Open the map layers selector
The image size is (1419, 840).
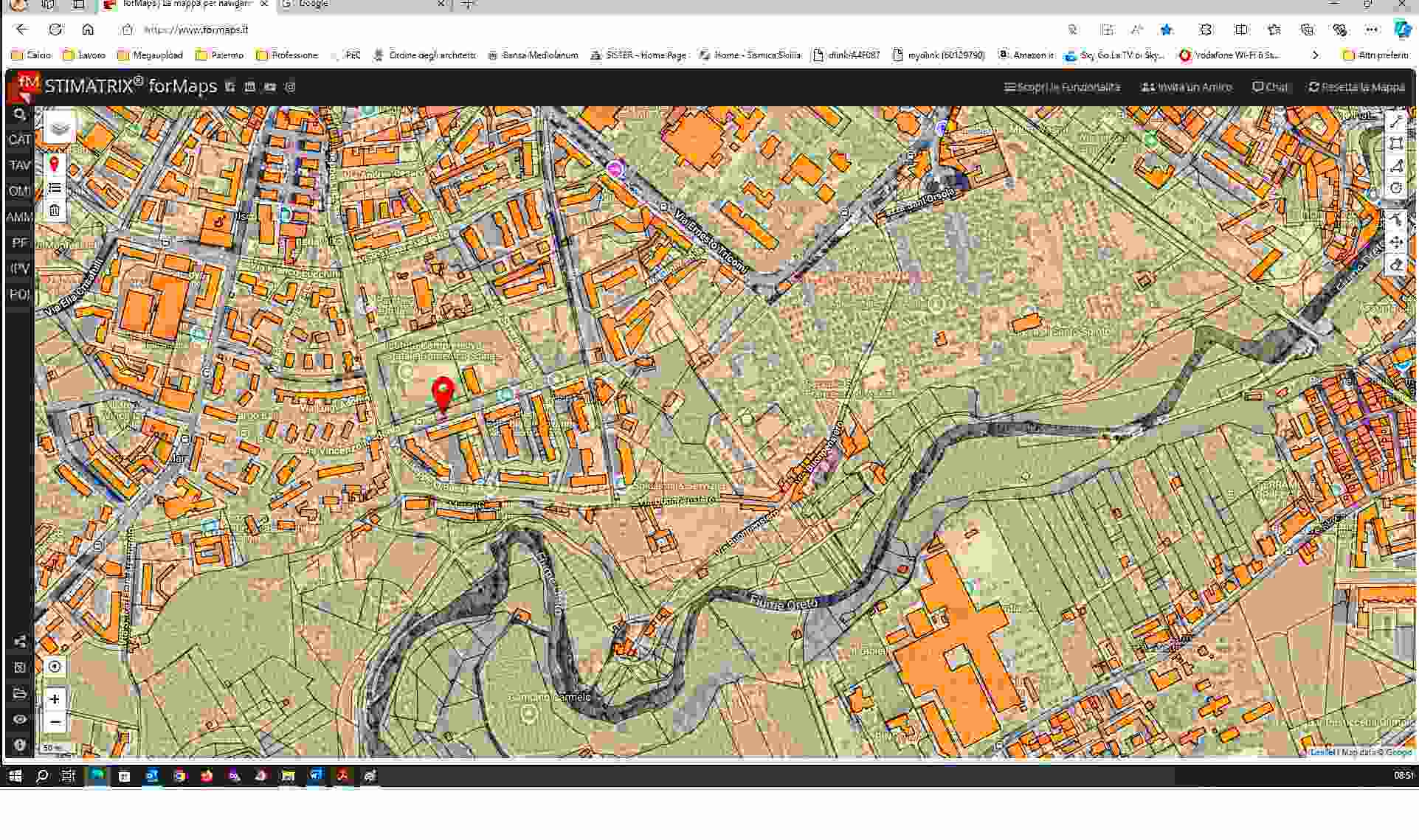(x=60, y=128)
